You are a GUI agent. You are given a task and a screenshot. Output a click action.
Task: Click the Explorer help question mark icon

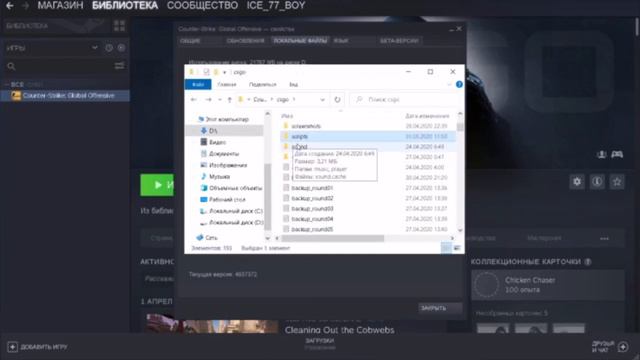click(x=459, y=84)
